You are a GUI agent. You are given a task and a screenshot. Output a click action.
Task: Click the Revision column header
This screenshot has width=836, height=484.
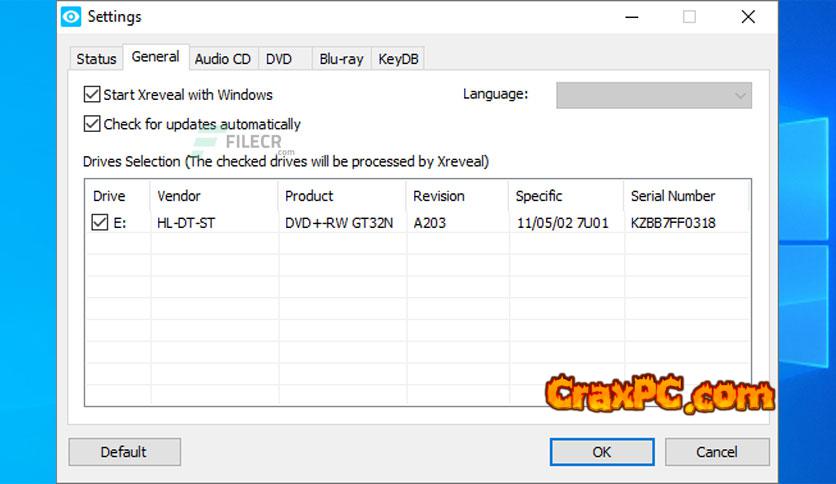tap(457, 196)
